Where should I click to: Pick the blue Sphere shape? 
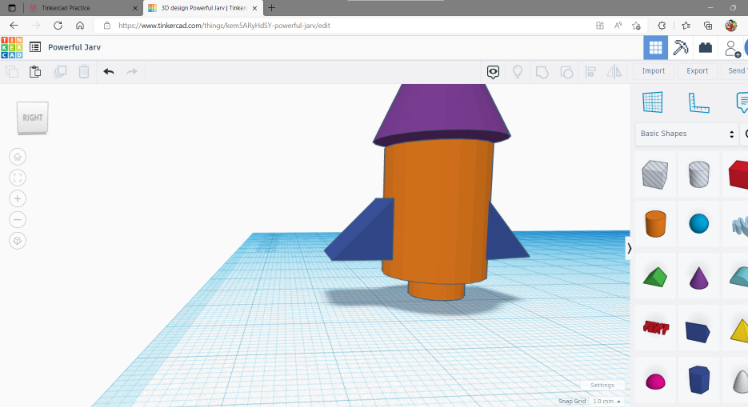click(x=699, y=223)
